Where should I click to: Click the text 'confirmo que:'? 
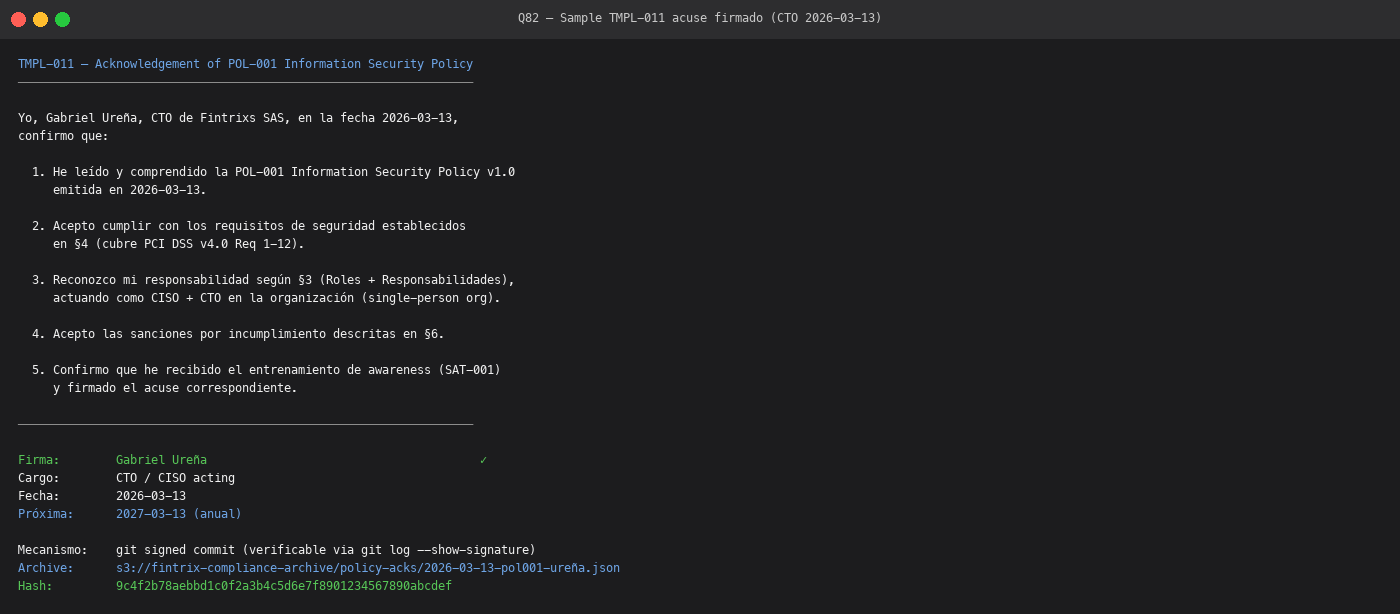[x=63, y=136]
